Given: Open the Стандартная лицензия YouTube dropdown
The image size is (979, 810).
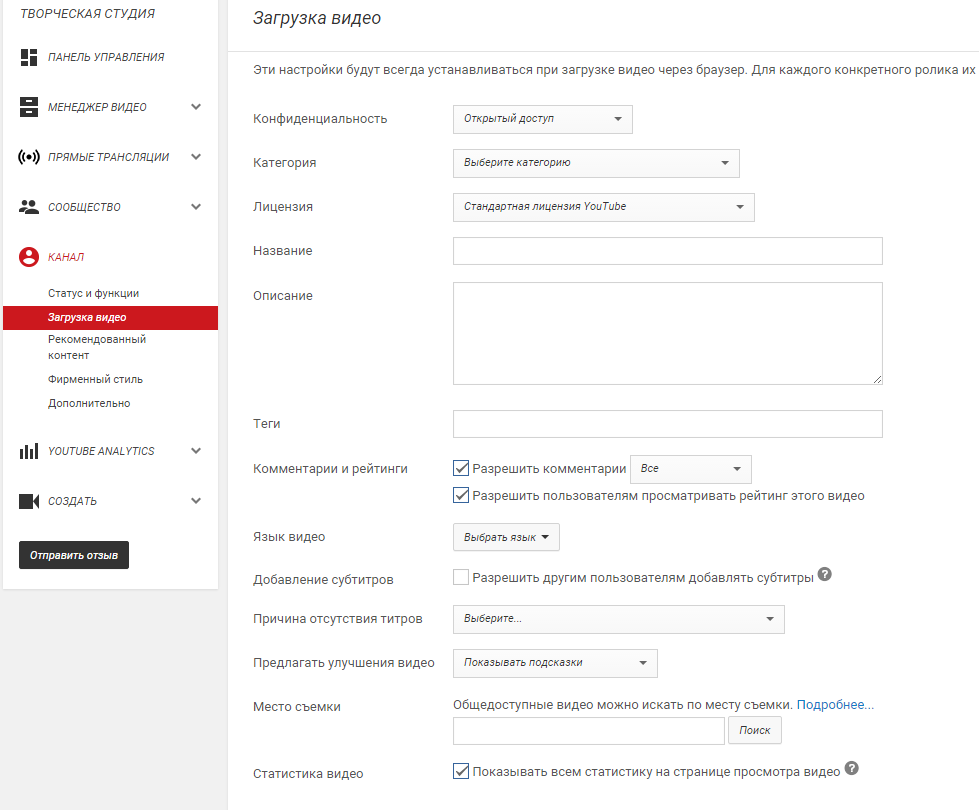Looking at the screenshot, I should [x=604, y=207].
